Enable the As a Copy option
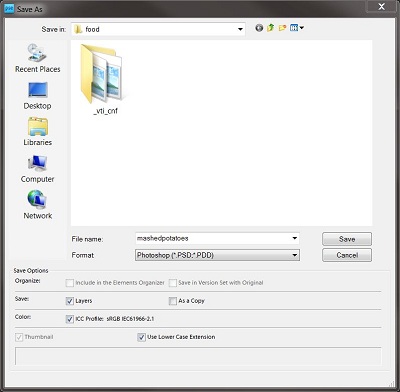400x392 pixels. (173, 301)
